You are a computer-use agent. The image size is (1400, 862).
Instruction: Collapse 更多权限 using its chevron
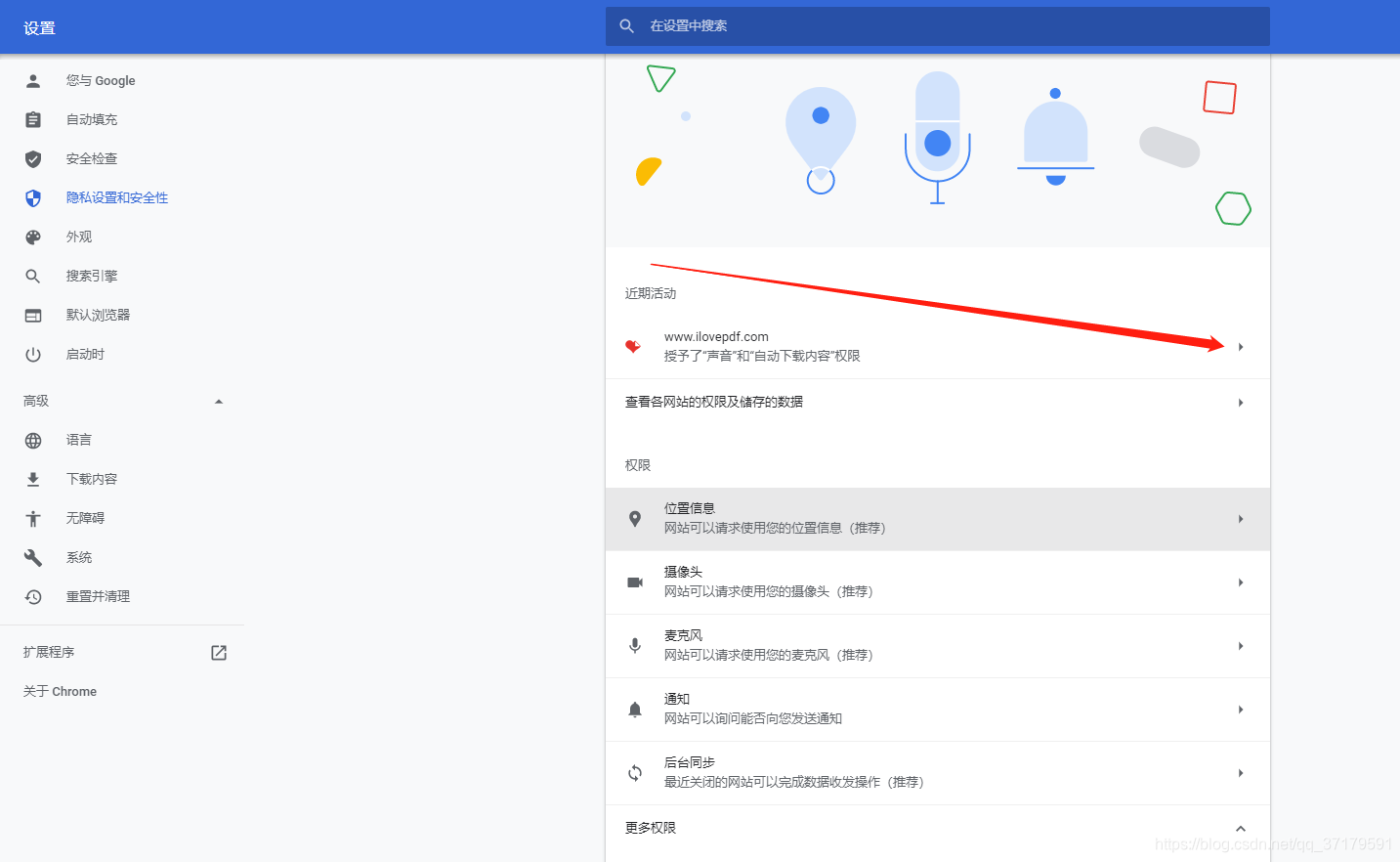coord(1240,827)
